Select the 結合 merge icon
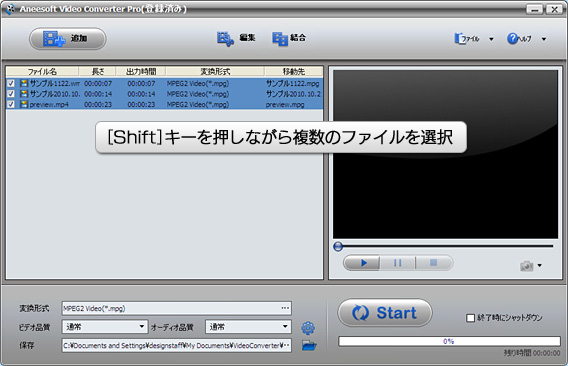 point(280,38)
